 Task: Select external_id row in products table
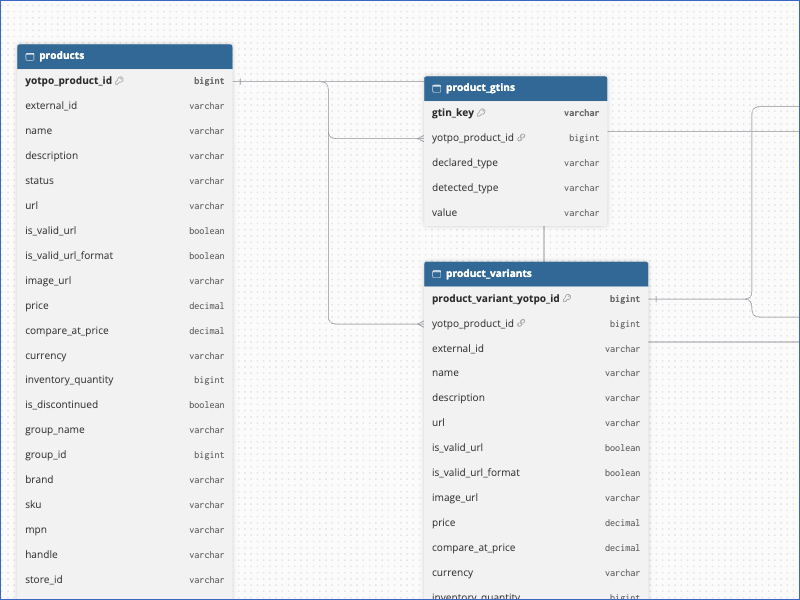125,106
